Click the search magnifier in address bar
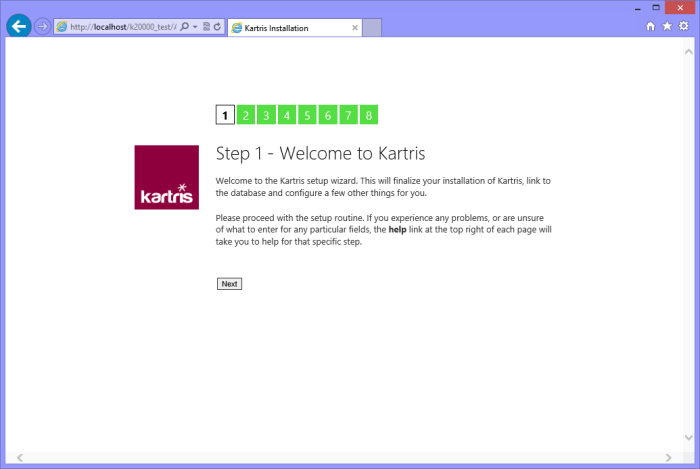Screen dimensions: 700x469 pos(184,27)
